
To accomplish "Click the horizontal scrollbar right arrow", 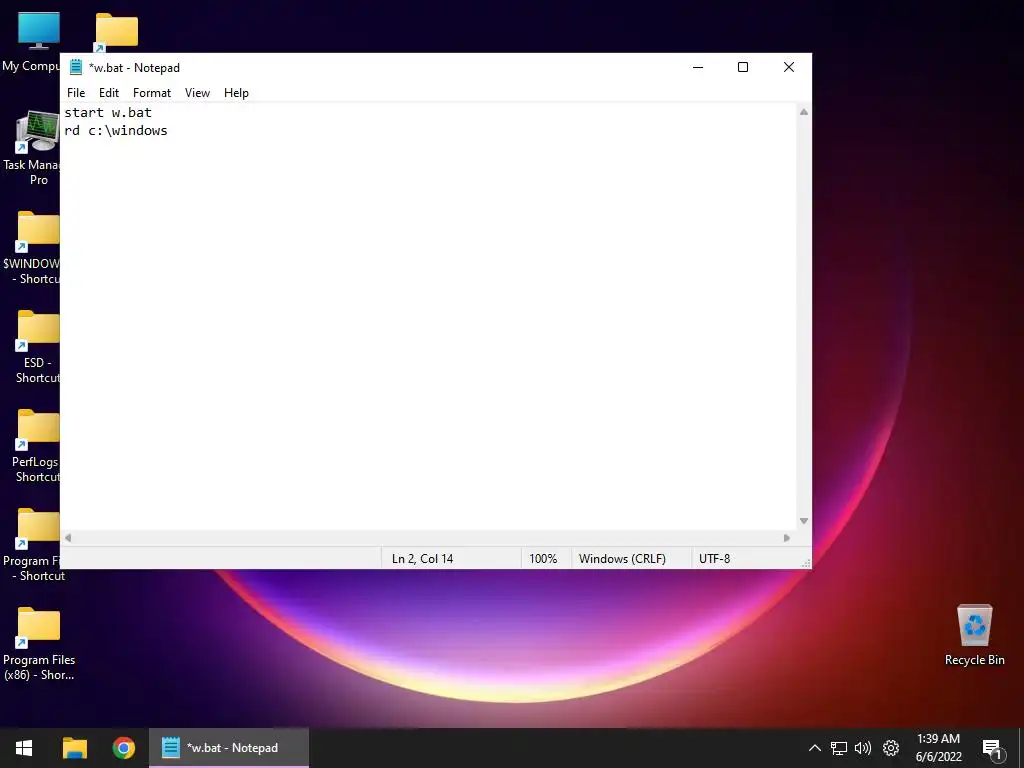I will [787, 538].
